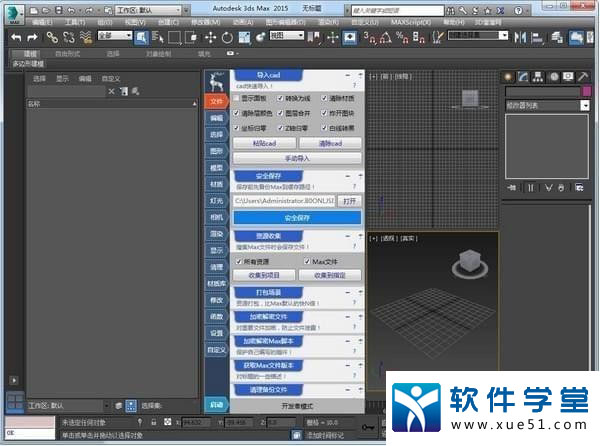Click the Redo arrow in main toolbar
Screen dimensions: 600x446
pyautogui.click(x=33, y=37)
